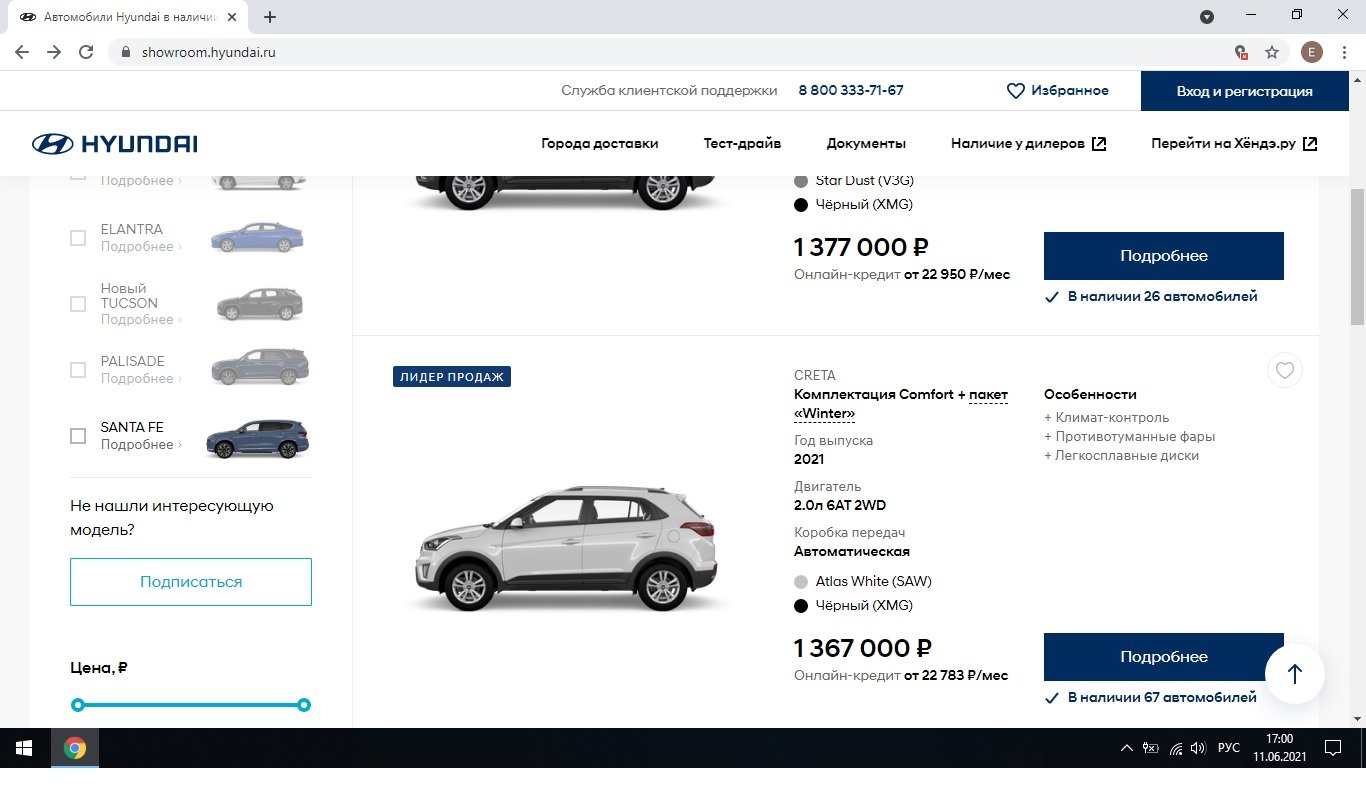Viewport: 1366px width, 806px height.
Task: Open Наличие у дилеров link
Action: (1029, 144)
